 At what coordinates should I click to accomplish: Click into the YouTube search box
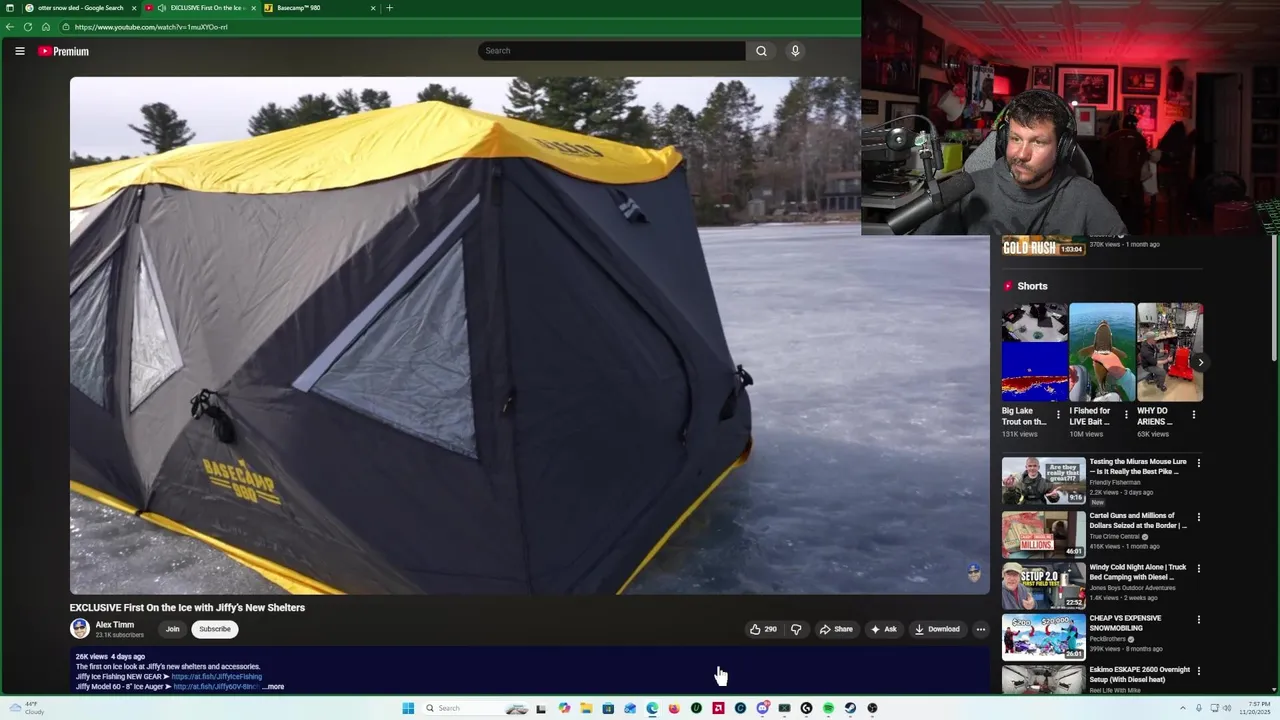pos(611,51)
